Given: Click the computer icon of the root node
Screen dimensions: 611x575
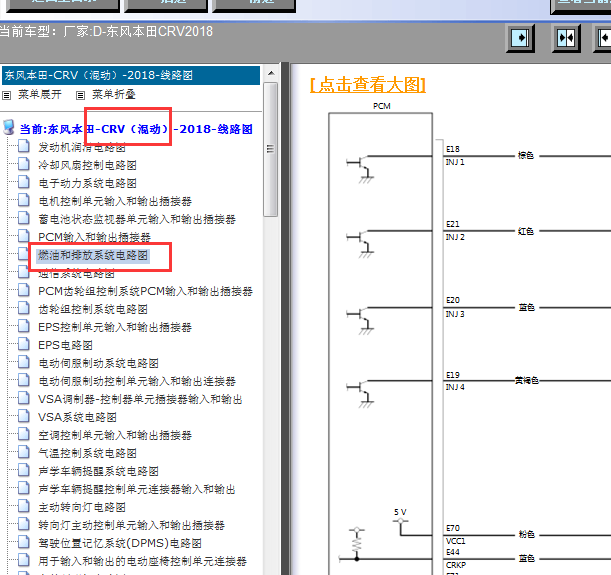Looking at the screenshot, I should [x=9, y=127].
